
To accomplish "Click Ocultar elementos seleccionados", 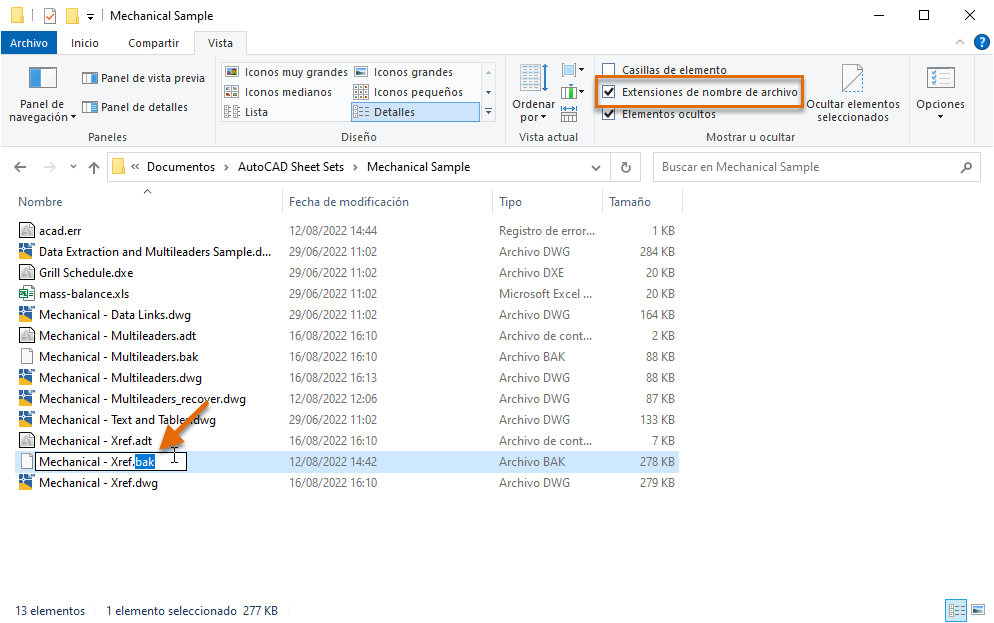I will coord(853,93).
